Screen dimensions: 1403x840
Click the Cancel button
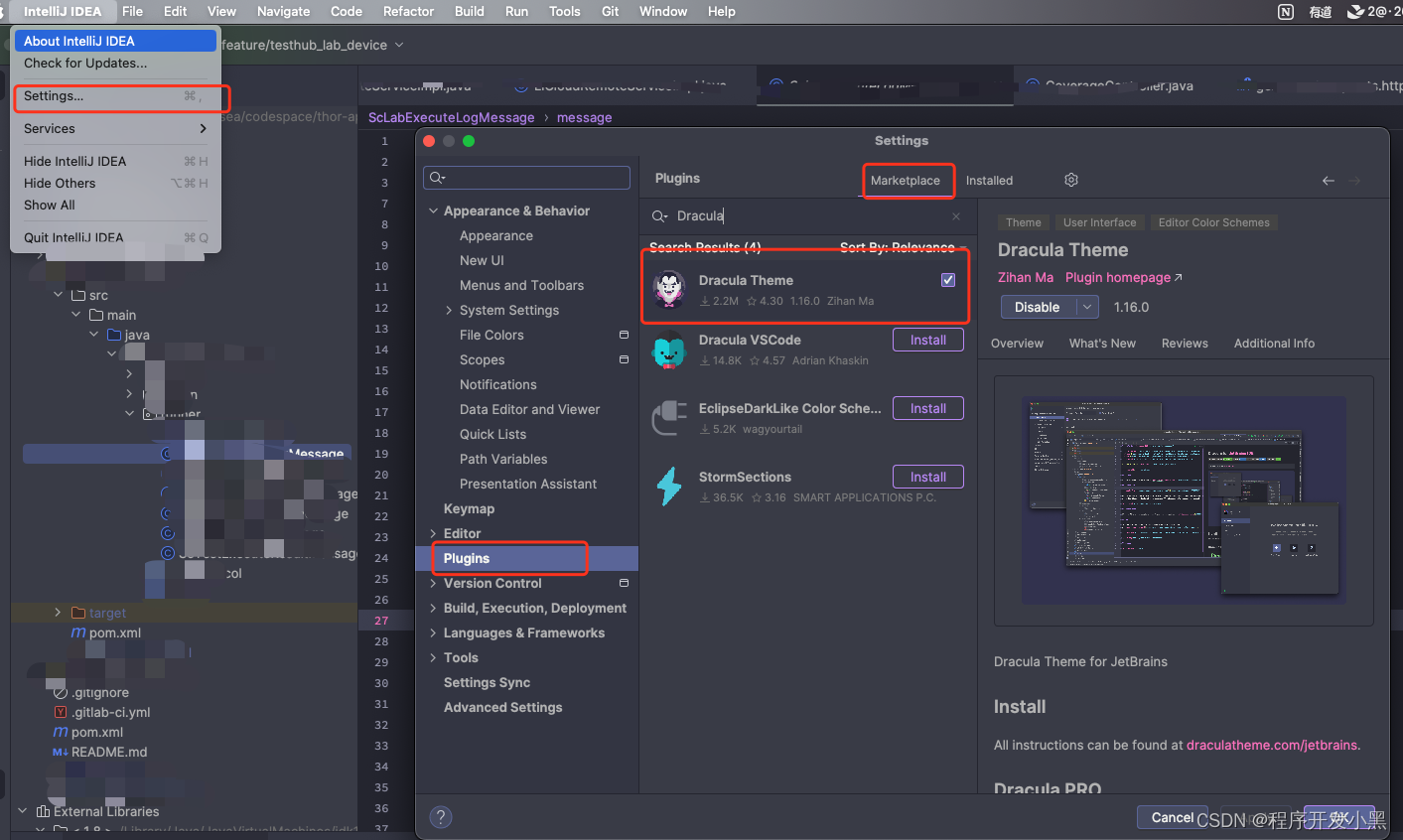coord(1173,817)
